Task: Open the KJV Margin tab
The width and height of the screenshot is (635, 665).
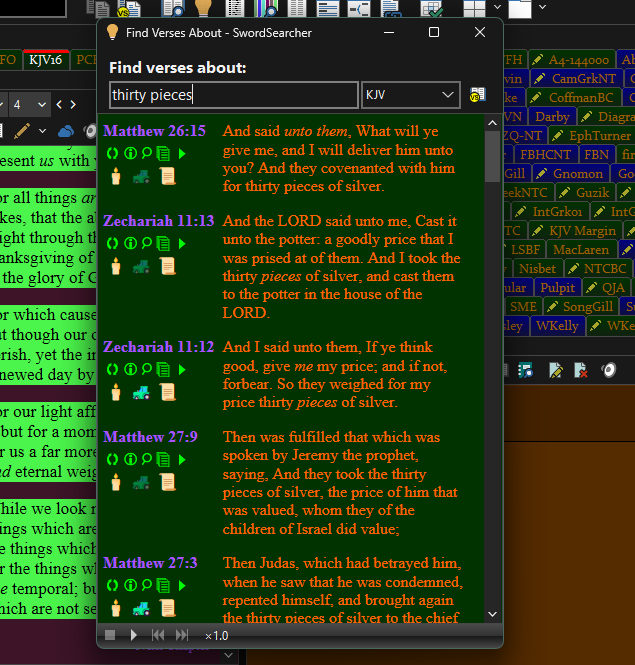Action: [575, 231]
